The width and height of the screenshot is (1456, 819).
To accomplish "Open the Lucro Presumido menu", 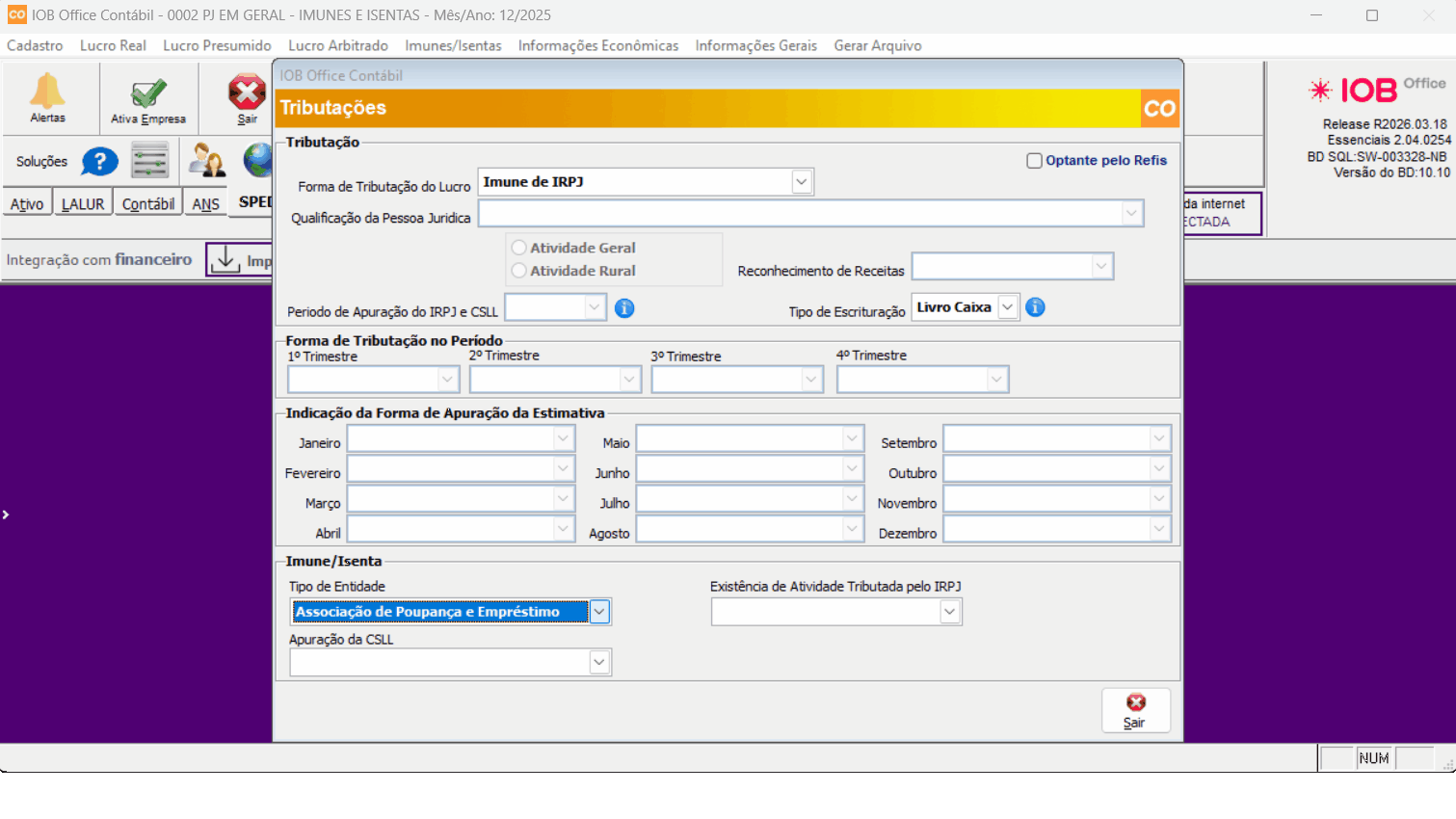I will pos(217,45).
